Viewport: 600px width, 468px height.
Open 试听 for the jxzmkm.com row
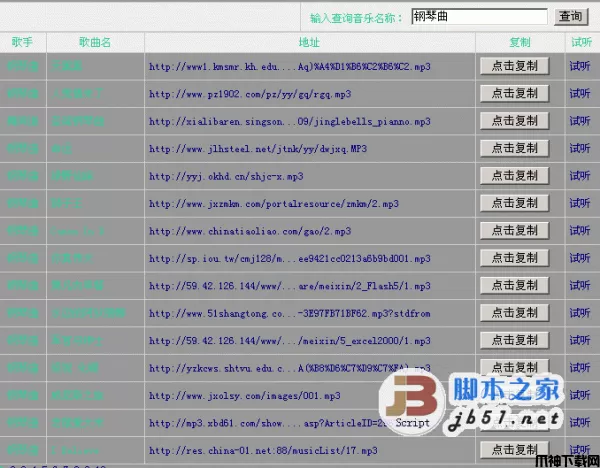(x=580, y=203)
